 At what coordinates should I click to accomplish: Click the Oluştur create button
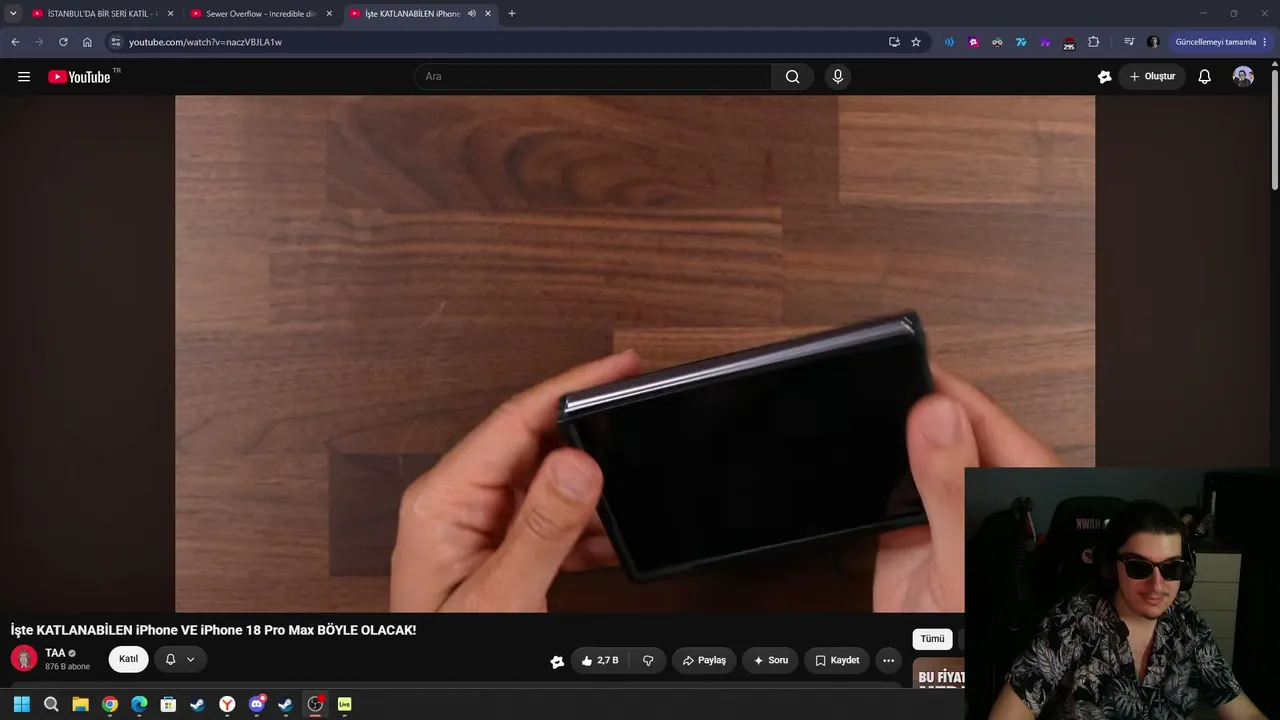[1152, 77]
